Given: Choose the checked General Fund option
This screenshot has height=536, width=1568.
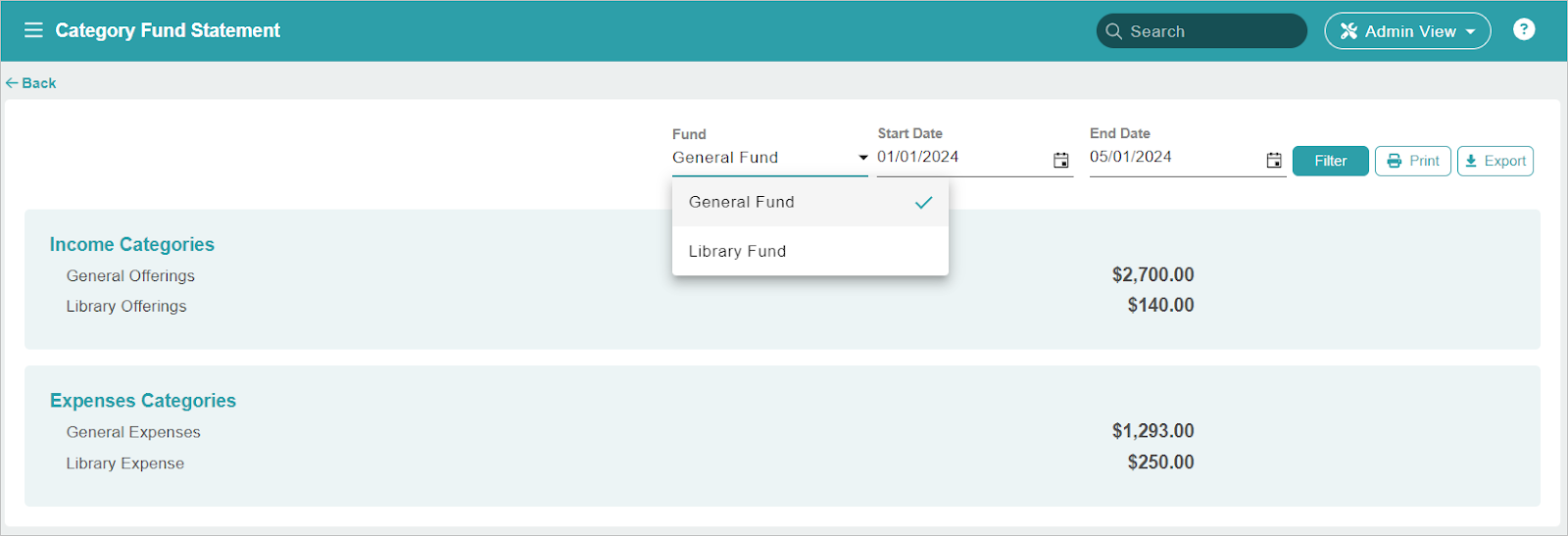Looking at the screenshot, I should [x=810, y=202].
